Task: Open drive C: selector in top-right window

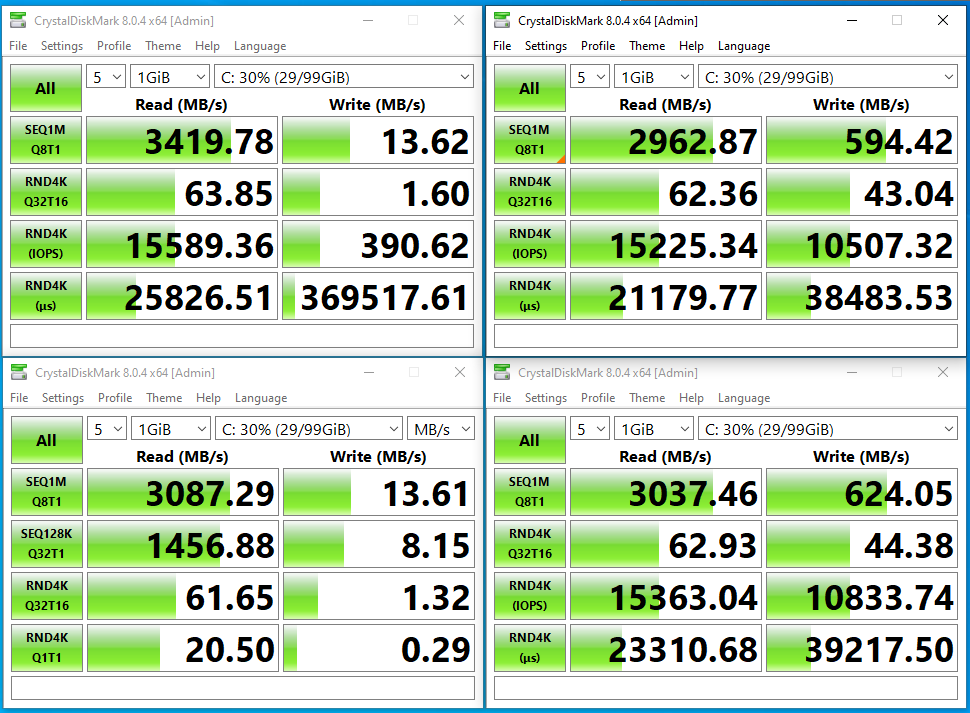Action: pyautogui.click(x=828, y=77)
